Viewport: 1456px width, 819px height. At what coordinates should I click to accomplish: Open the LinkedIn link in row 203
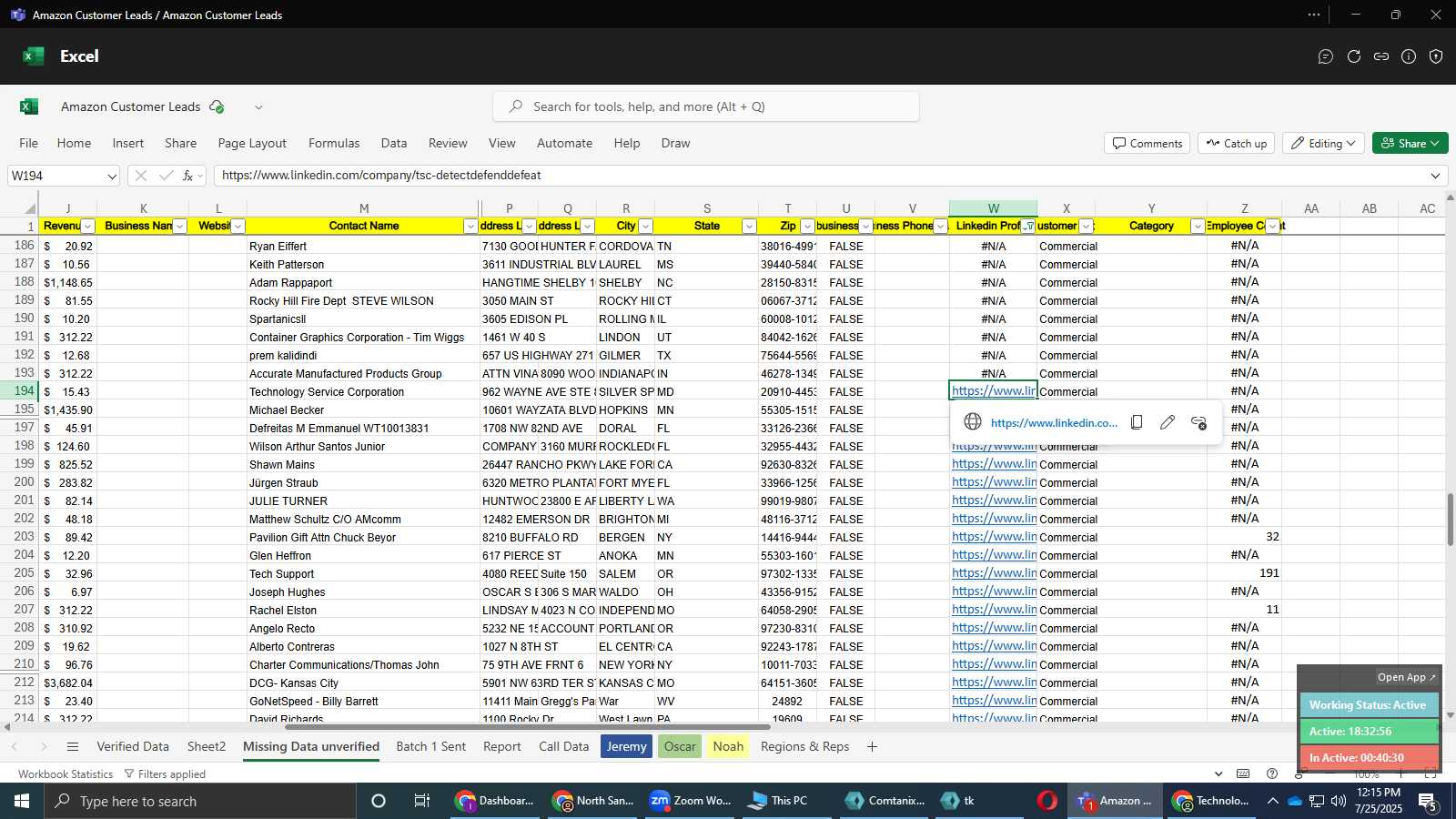tap(994, 537)
